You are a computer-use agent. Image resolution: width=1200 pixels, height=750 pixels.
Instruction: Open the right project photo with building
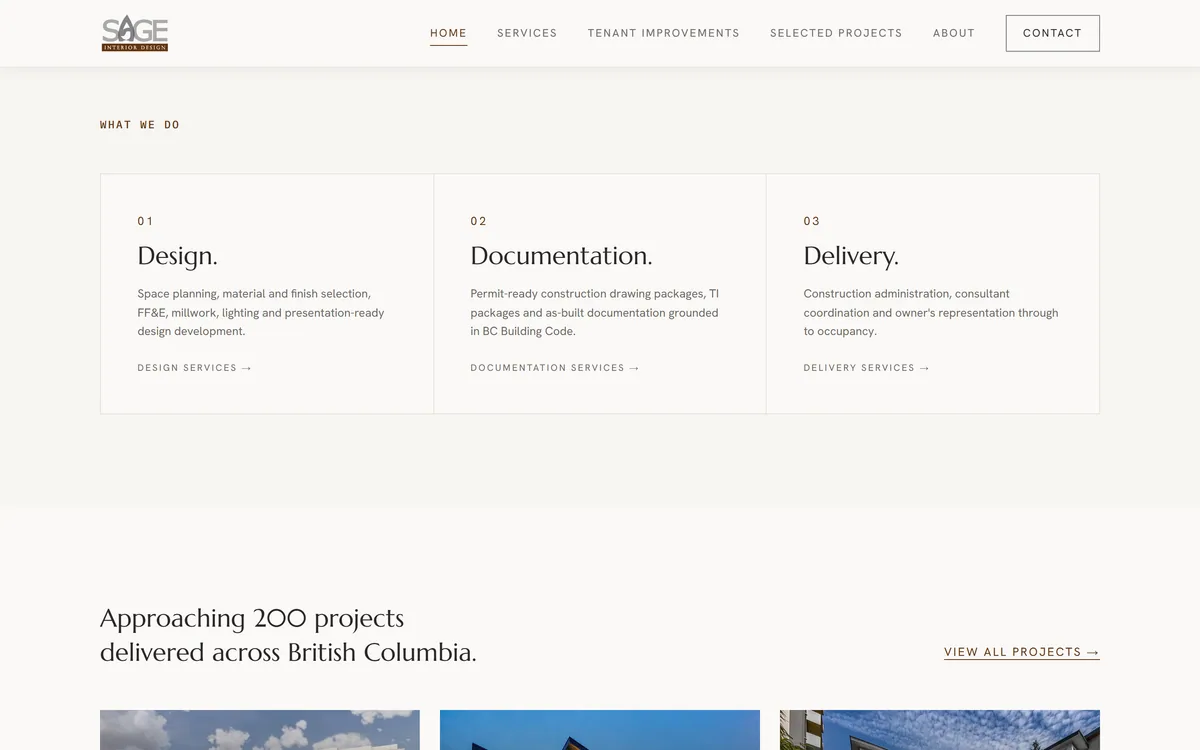tap(940, 730)
